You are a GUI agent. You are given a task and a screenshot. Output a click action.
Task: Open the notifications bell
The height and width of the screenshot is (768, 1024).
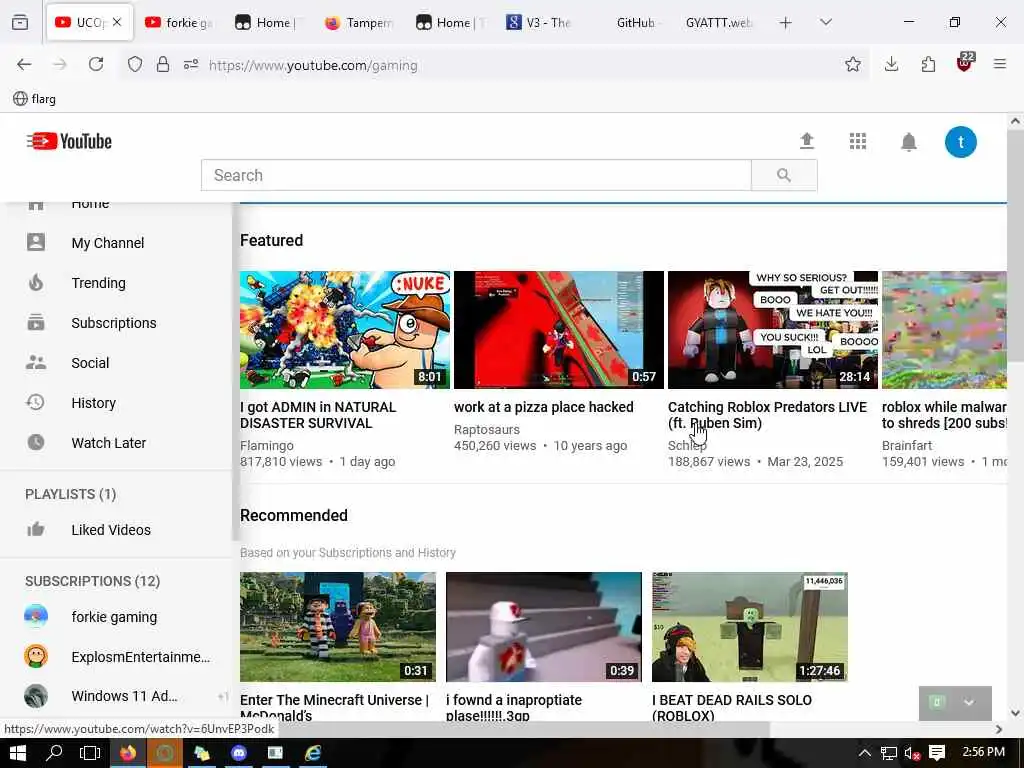click(908, 142)
